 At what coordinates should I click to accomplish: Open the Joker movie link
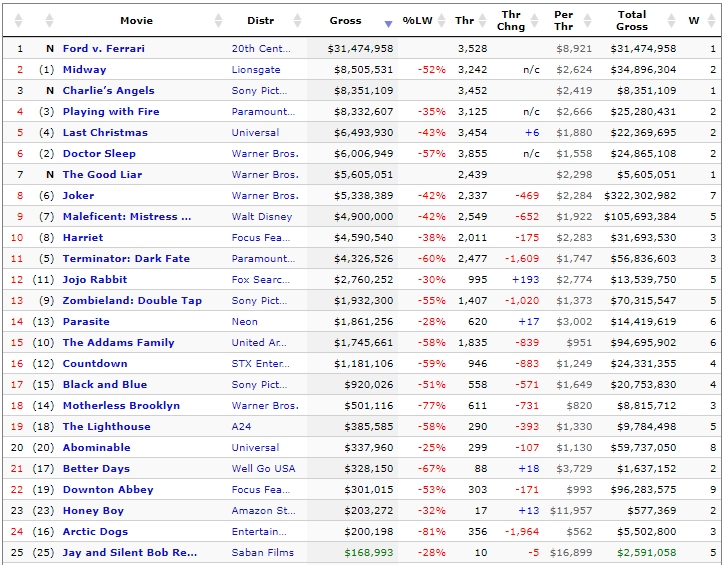pyautogui.click(x=78, y=196)
